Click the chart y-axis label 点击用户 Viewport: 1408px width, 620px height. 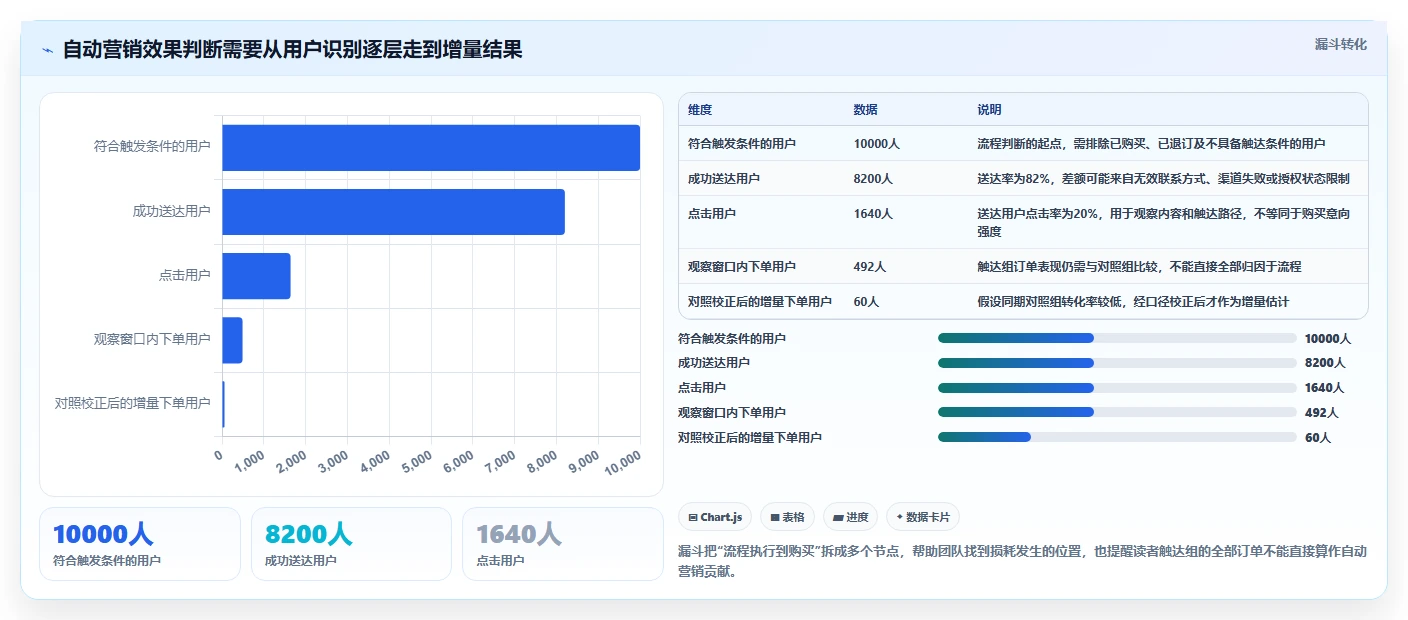184,275
